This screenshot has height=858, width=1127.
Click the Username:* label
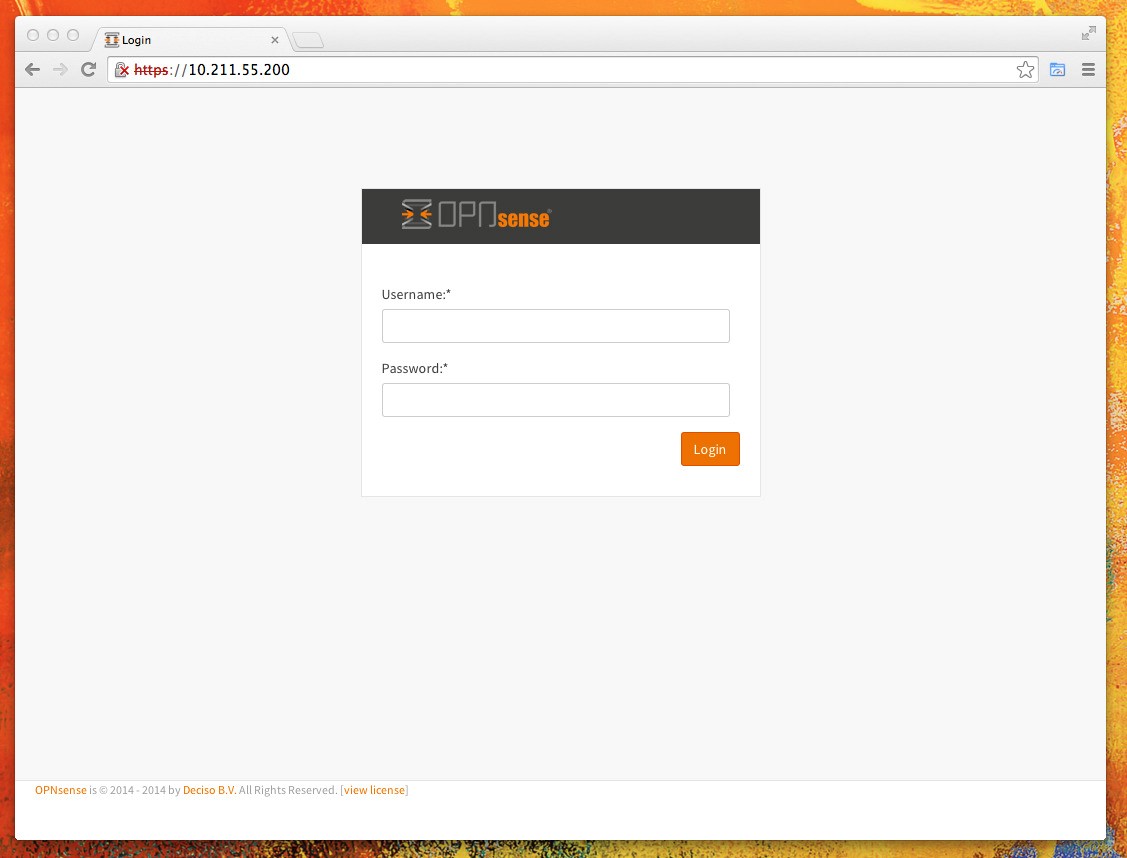click(x=416, y=295)
